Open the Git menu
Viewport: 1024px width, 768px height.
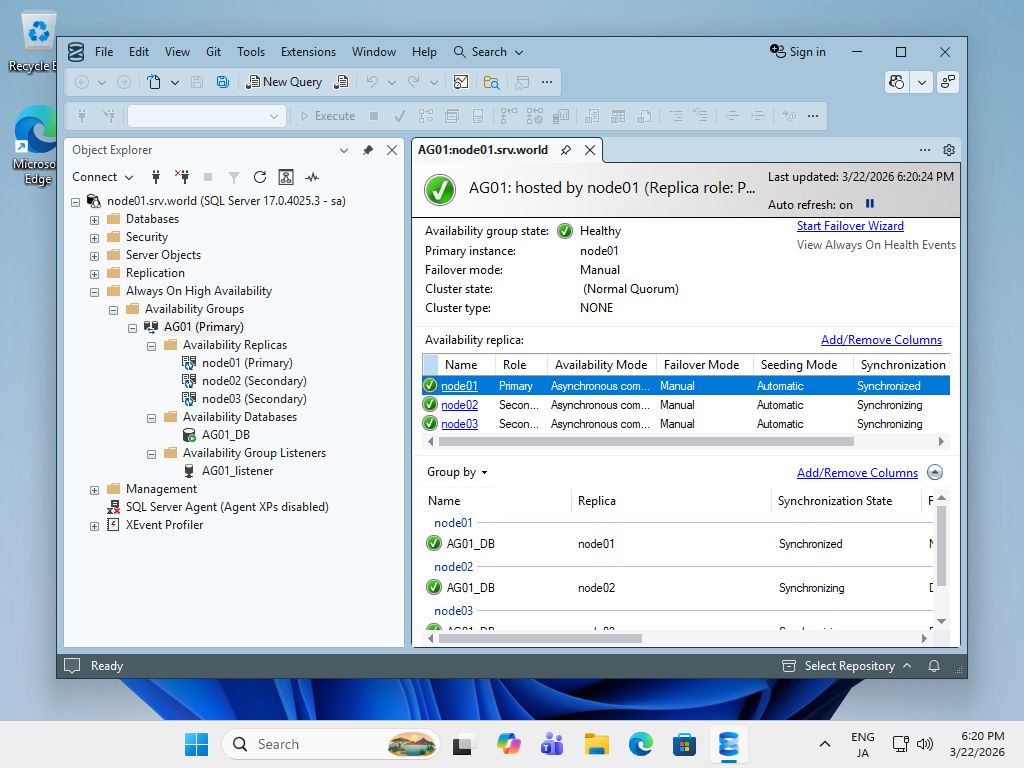[x=214, y=52]
